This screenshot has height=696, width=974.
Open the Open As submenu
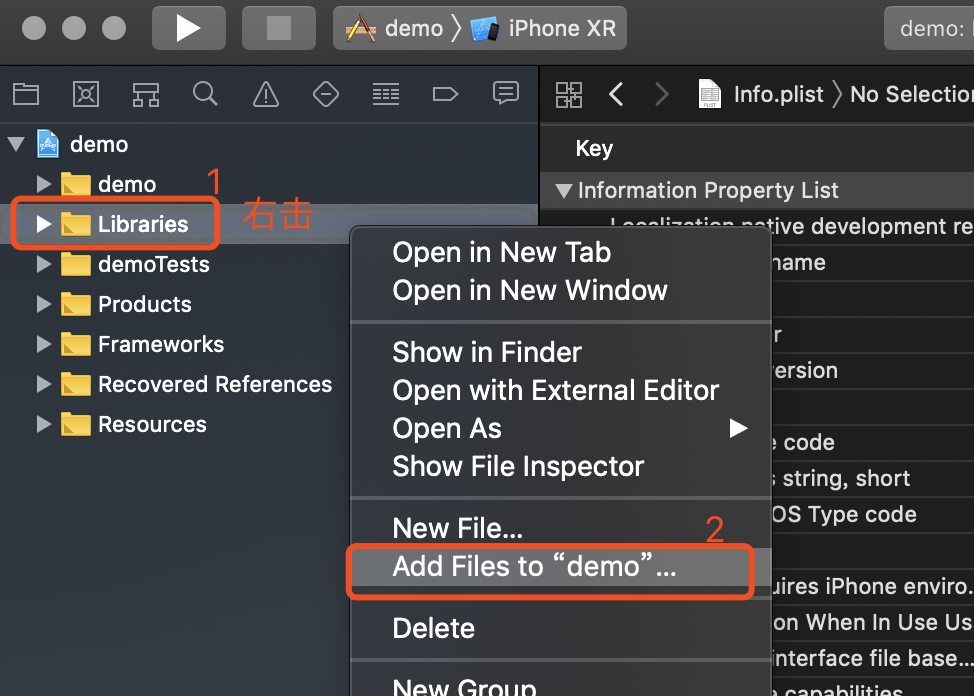coord(561,428)
